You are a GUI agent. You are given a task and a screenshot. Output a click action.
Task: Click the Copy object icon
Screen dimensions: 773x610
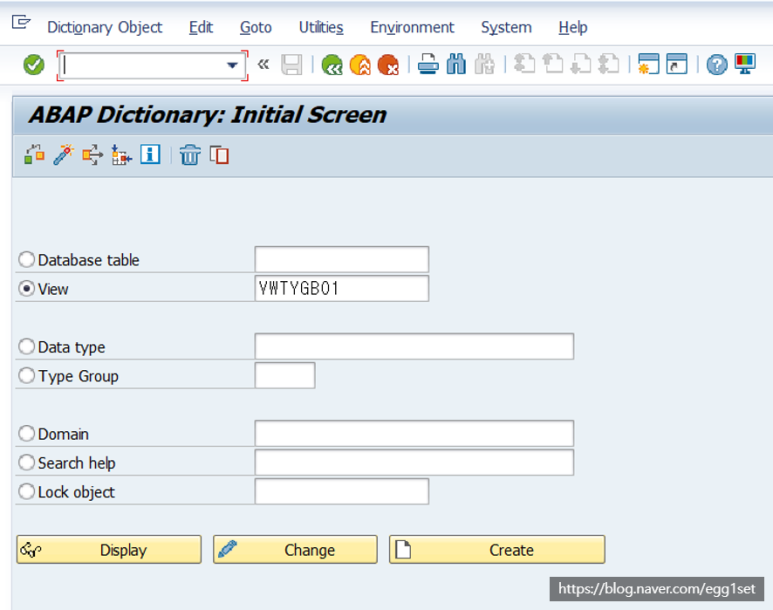pos(219,155)
